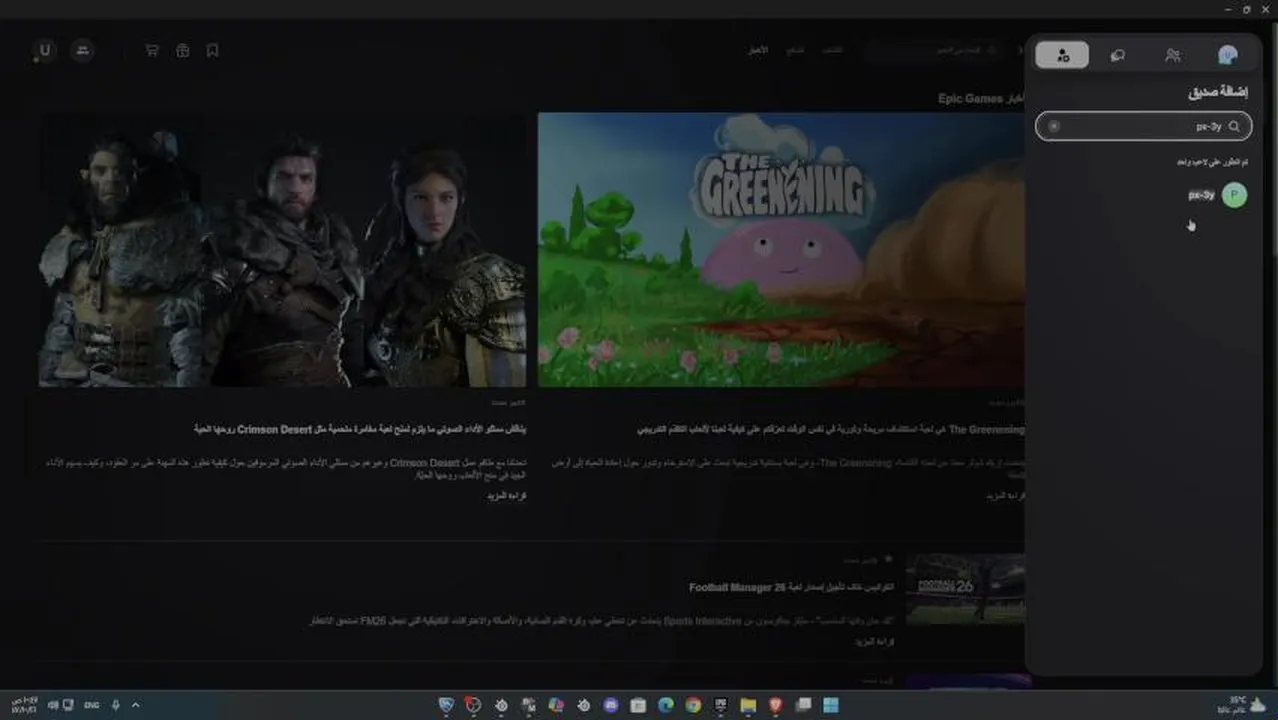Viewport: 1278px width, 720px height.
Task: Open Task View icon in taskbar
Action: click(x=803, y=705)
